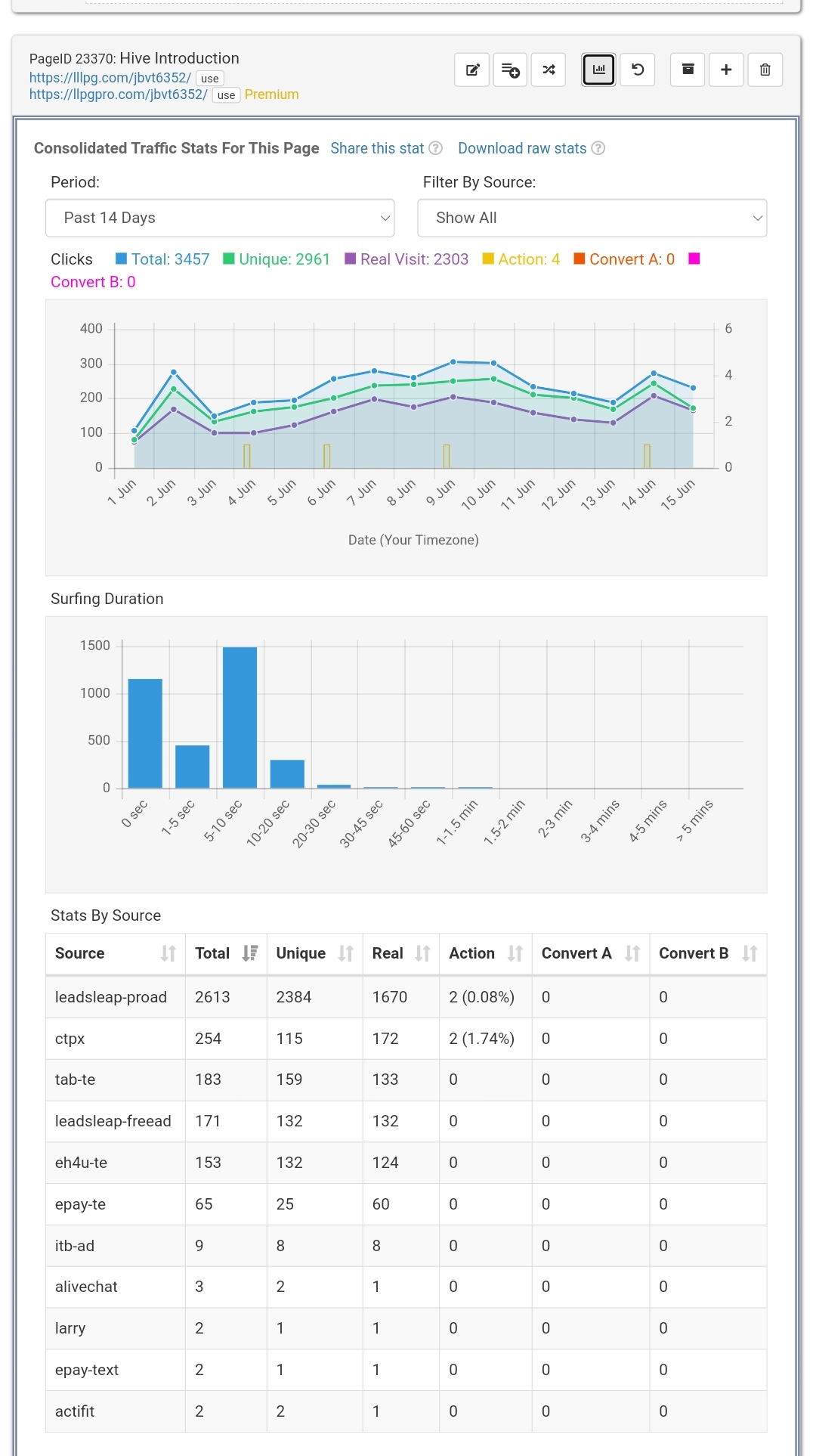Click the sort icon in Unique column
816x1456 pixels.
click(346, 954)
